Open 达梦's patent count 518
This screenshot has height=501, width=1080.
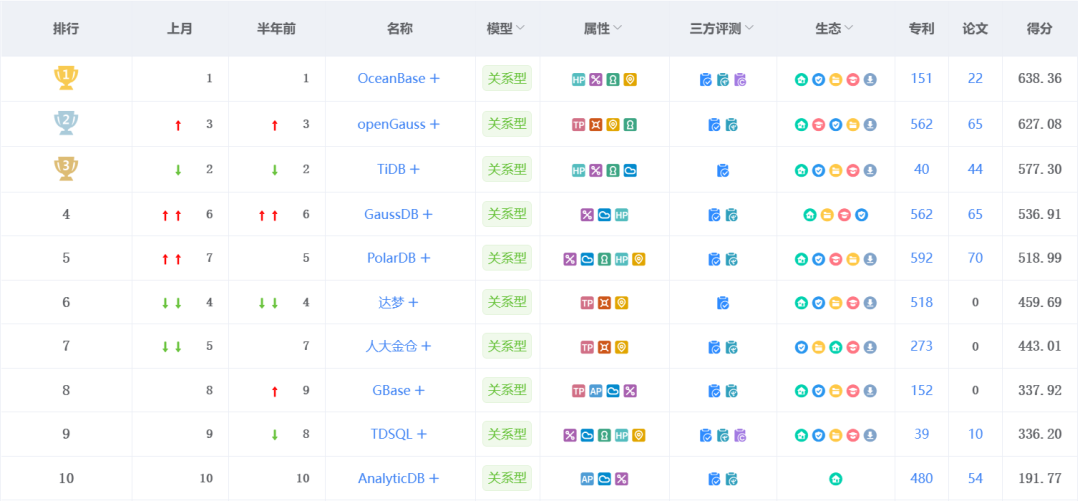922,302
